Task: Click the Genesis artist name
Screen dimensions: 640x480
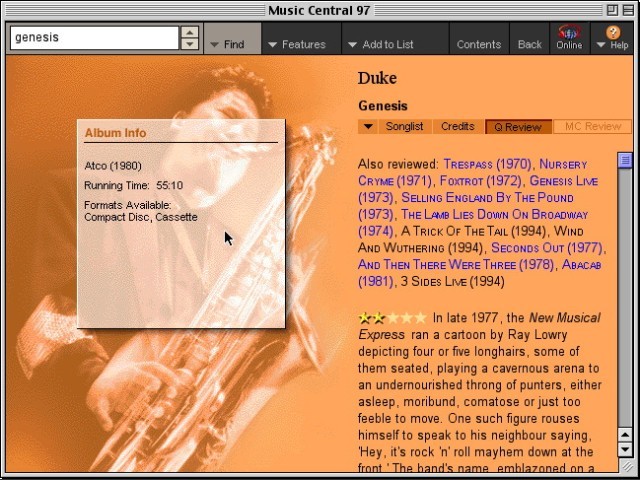Action: pos(382,106)
